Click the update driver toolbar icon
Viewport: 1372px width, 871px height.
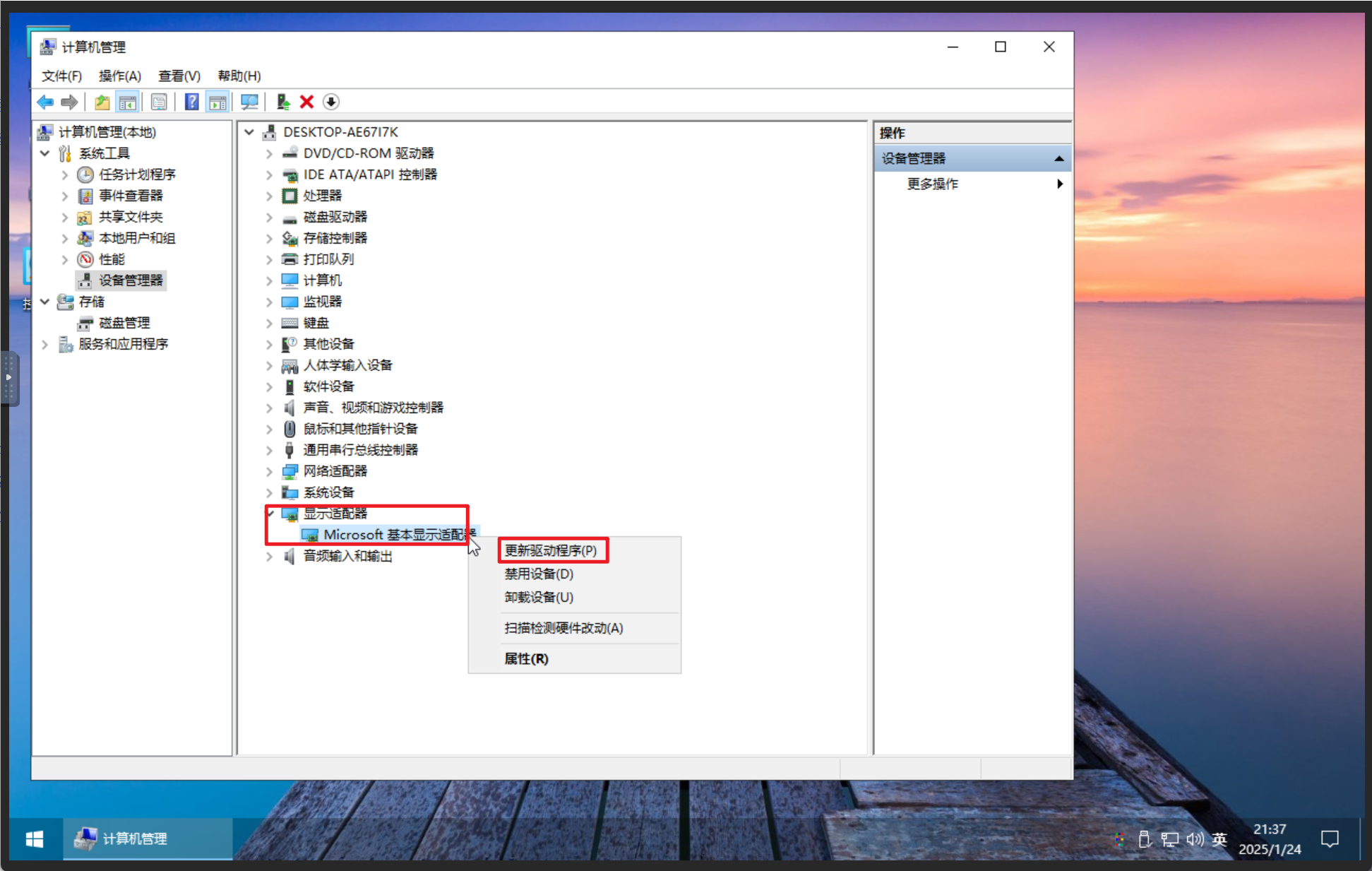coord(282,102)
